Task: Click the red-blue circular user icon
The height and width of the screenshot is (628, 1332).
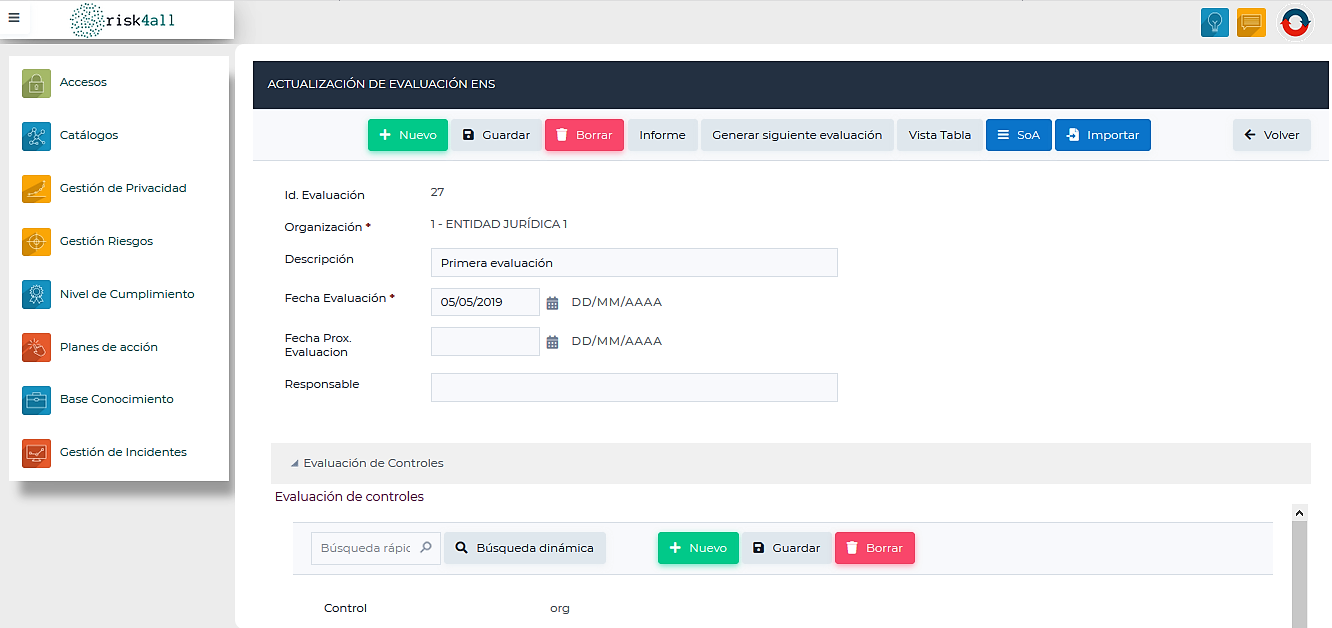Action: pyautogui.click(x=1295, y=22)
